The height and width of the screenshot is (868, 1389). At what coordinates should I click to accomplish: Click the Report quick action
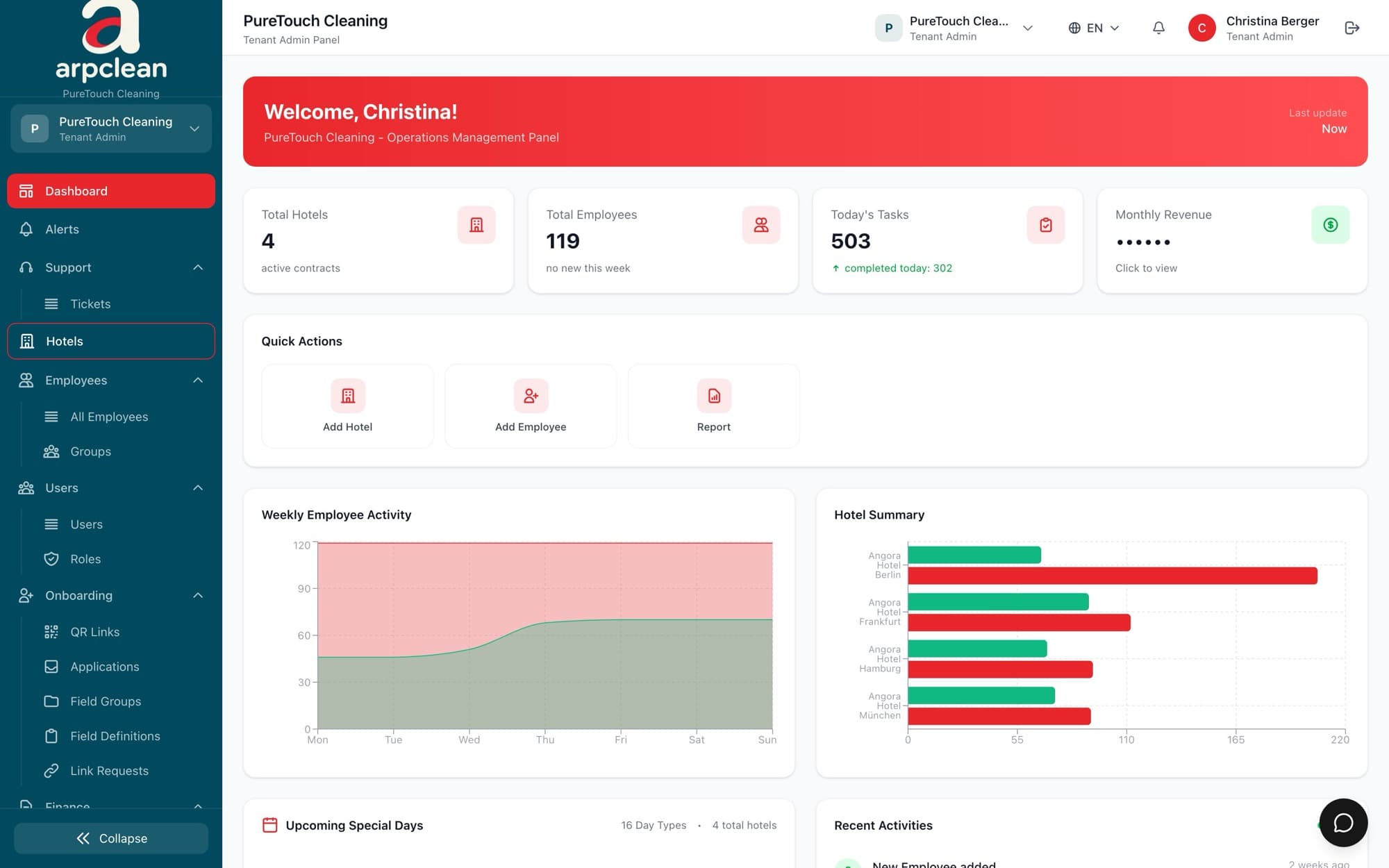714,406
